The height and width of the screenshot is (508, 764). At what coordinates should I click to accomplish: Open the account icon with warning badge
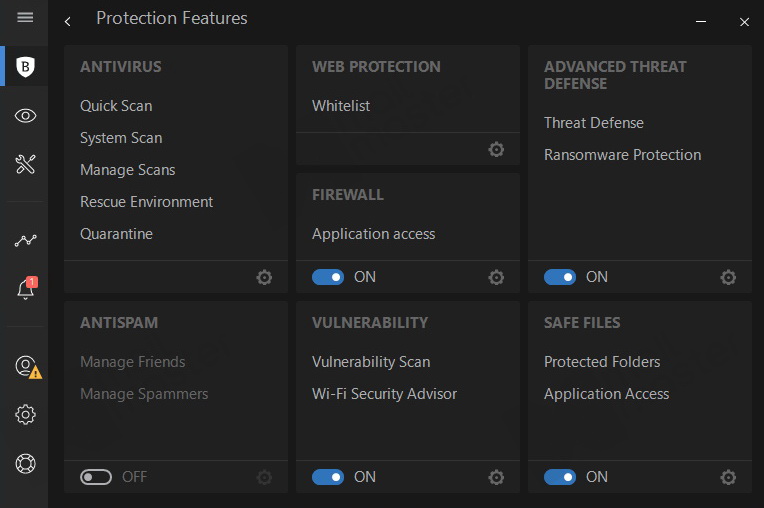(x=27, y=366)
